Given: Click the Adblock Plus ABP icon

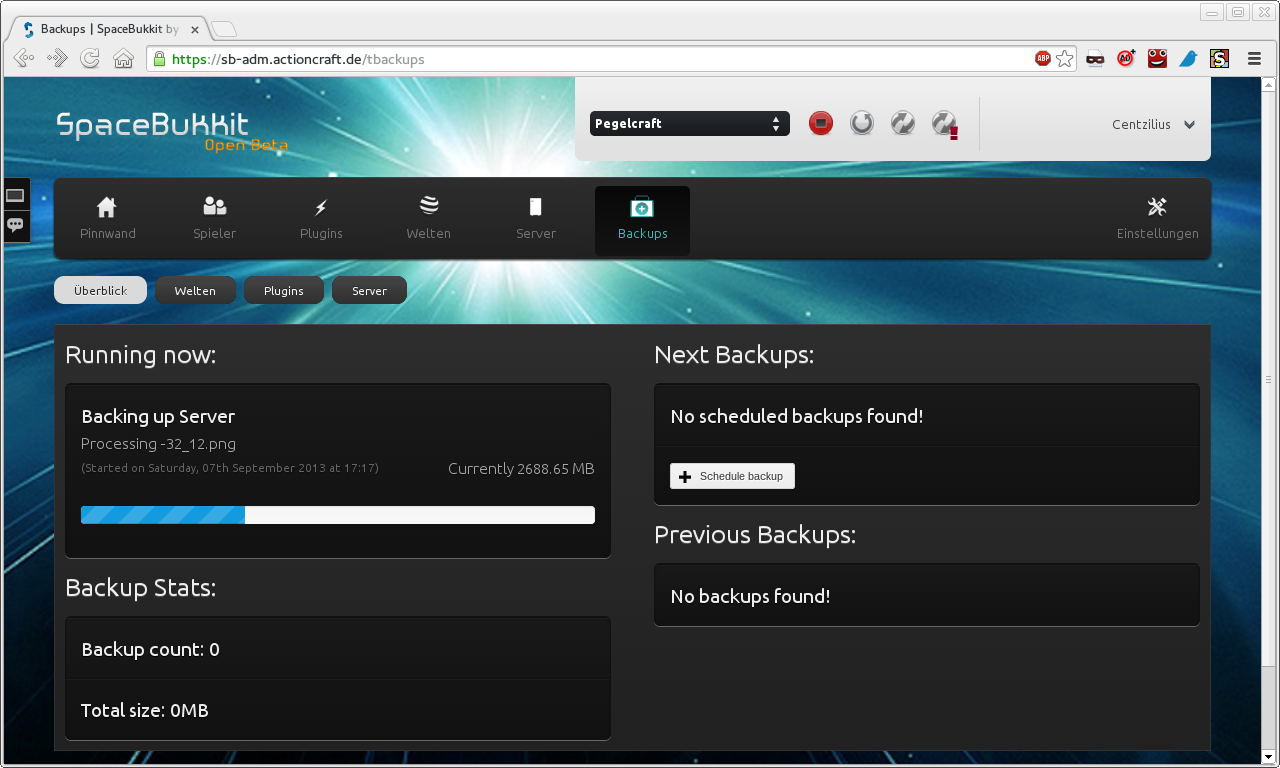Looking at the screenshot, I should coord(1042,59).
